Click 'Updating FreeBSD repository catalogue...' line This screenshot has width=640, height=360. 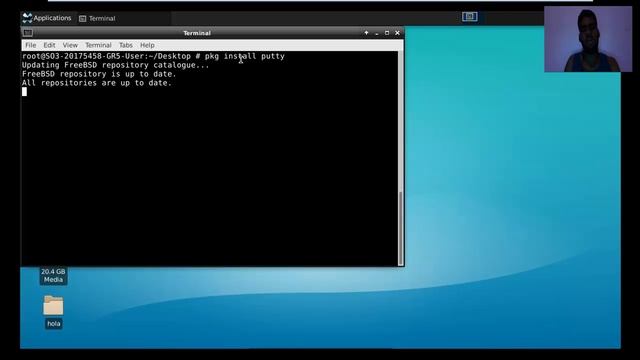pyautogui.click(x=116, y=65)
